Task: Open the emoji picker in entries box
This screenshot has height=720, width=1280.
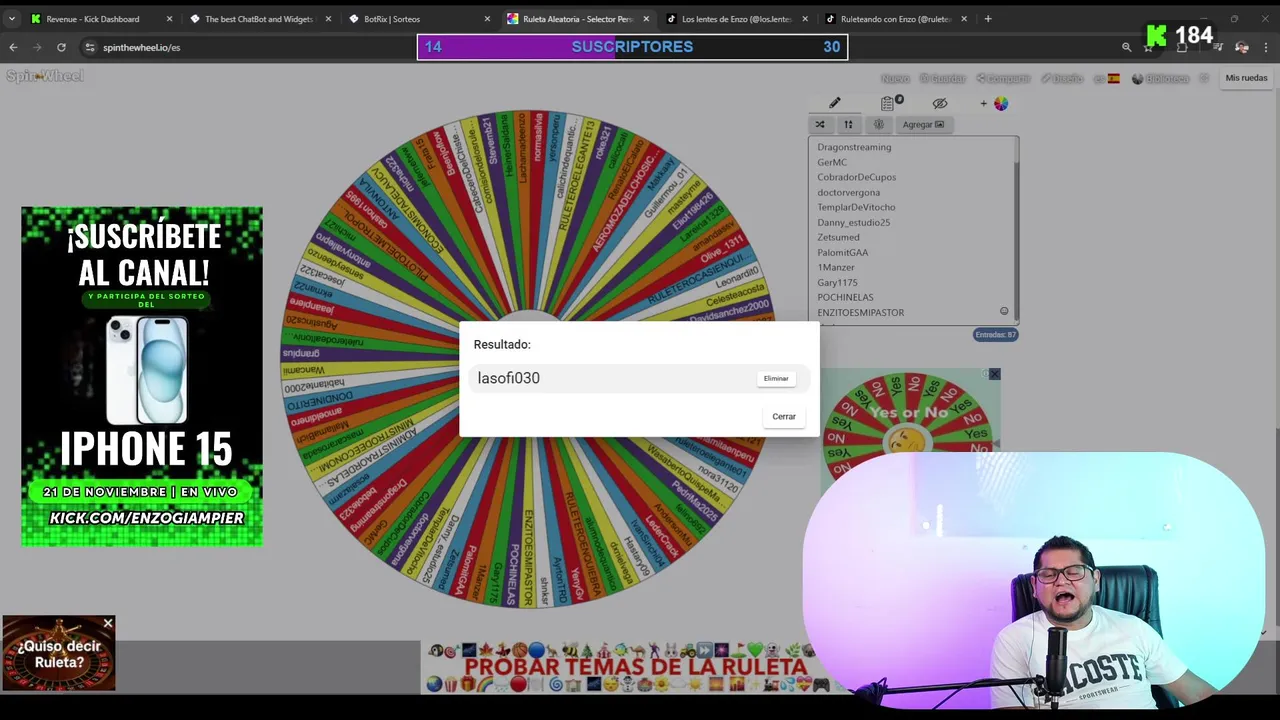Action: tap(1004, 311)
